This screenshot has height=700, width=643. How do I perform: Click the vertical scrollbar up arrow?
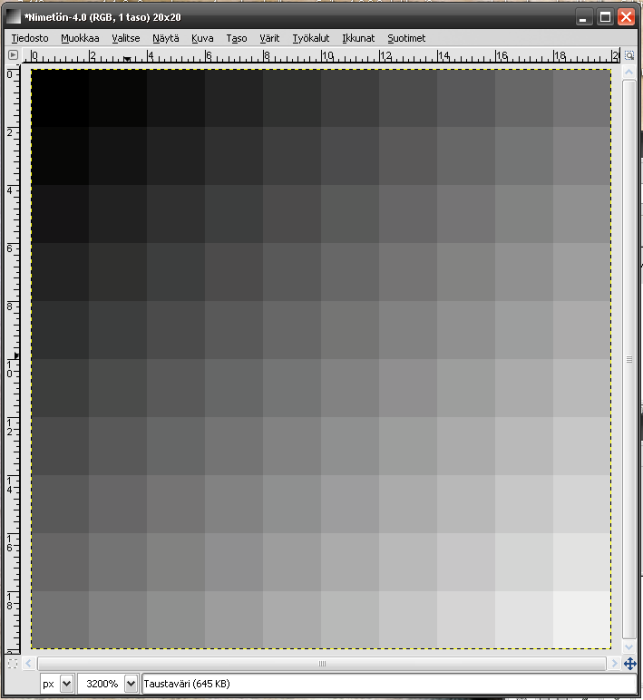coord(629,72)
